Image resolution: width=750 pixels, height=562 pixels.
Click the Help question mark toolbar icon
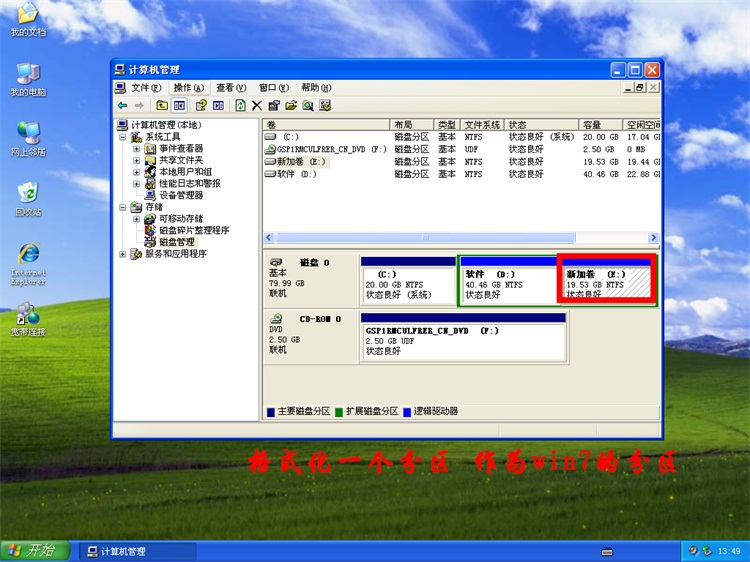click(201, 105)
